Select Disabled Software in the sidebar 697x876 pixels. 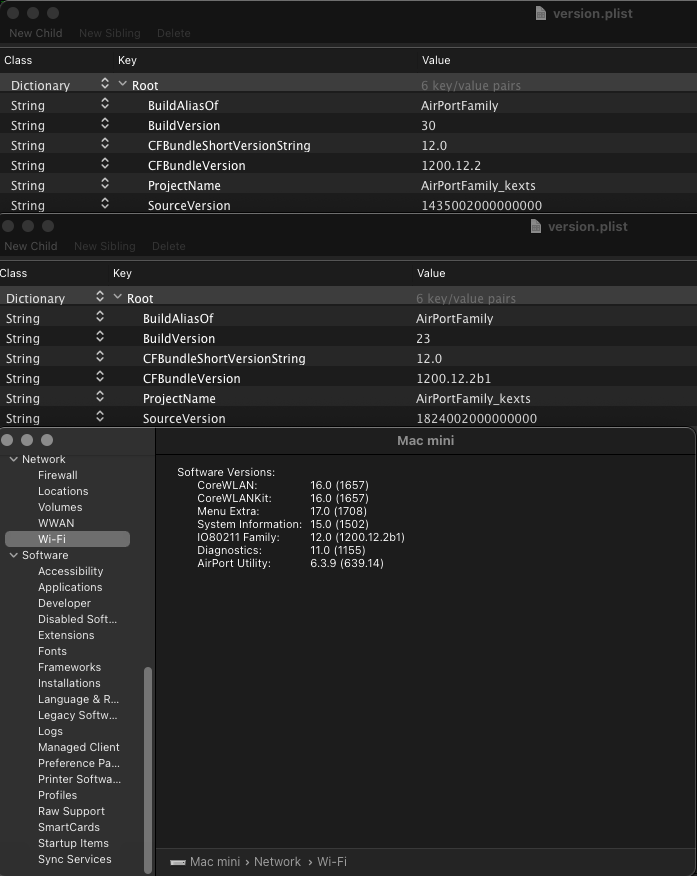point(77,619)
